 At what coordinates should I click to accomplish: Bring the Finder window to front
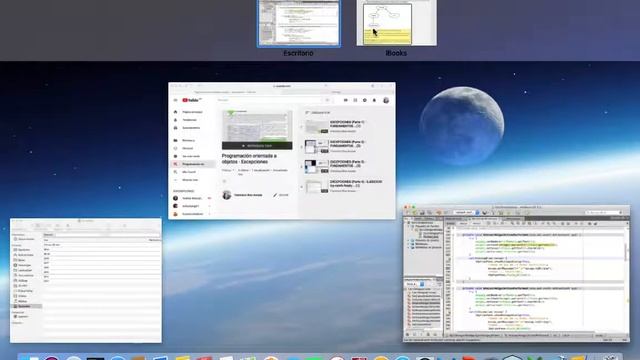point(86,280)
